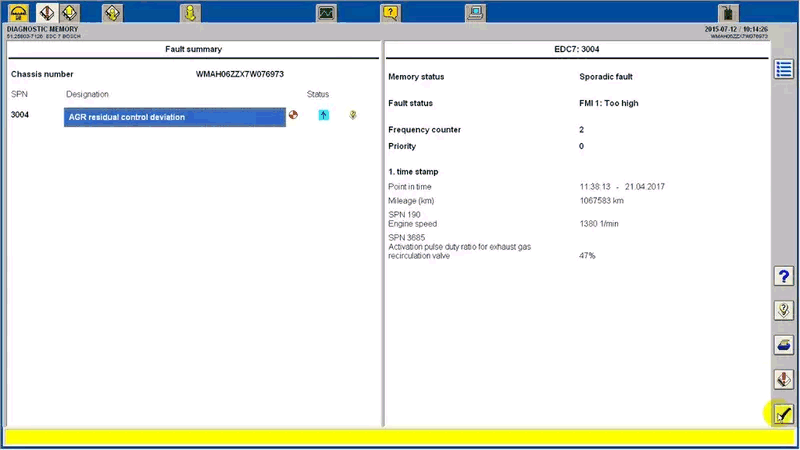Image resolution: width=800 pixels, height=450 pixels.
Task: Click the fourth diamond warning toolbar icon
Action: [x=113, y=13]
